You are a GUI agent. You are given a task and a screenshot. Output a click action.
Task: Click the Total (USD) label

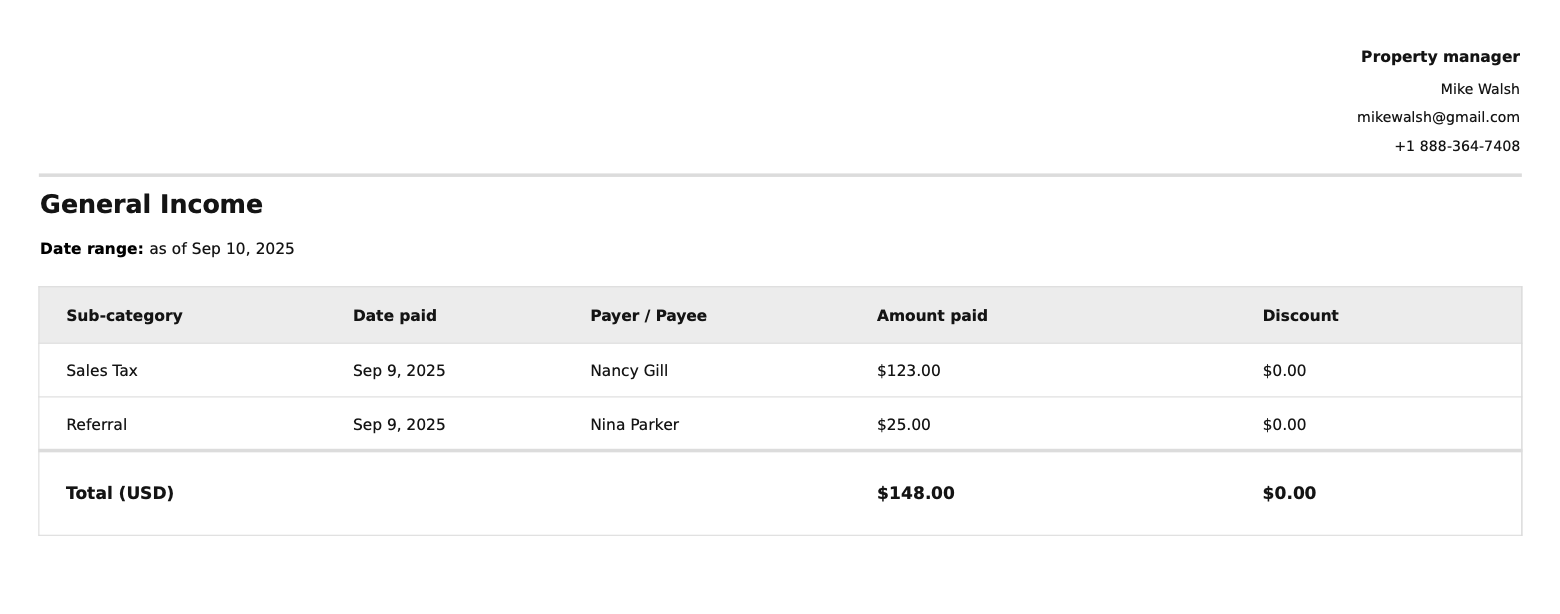120,493
